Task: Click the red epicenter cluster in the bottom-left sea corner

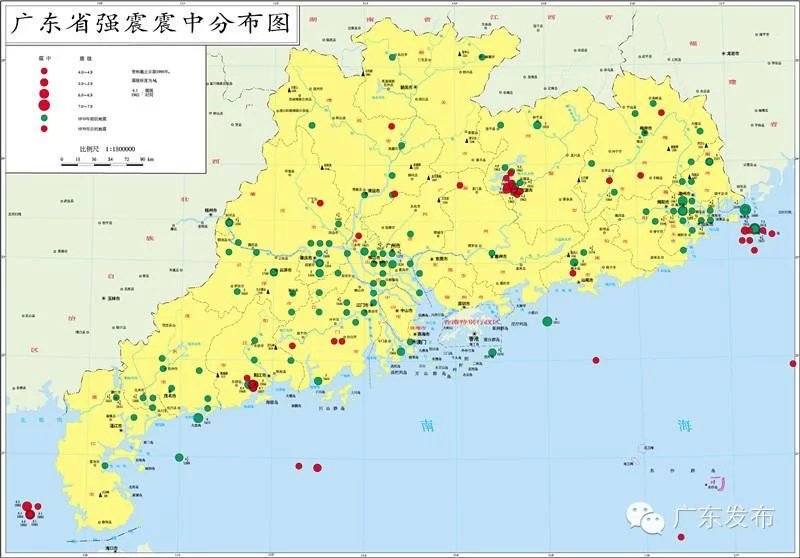Action: point(30,510)
